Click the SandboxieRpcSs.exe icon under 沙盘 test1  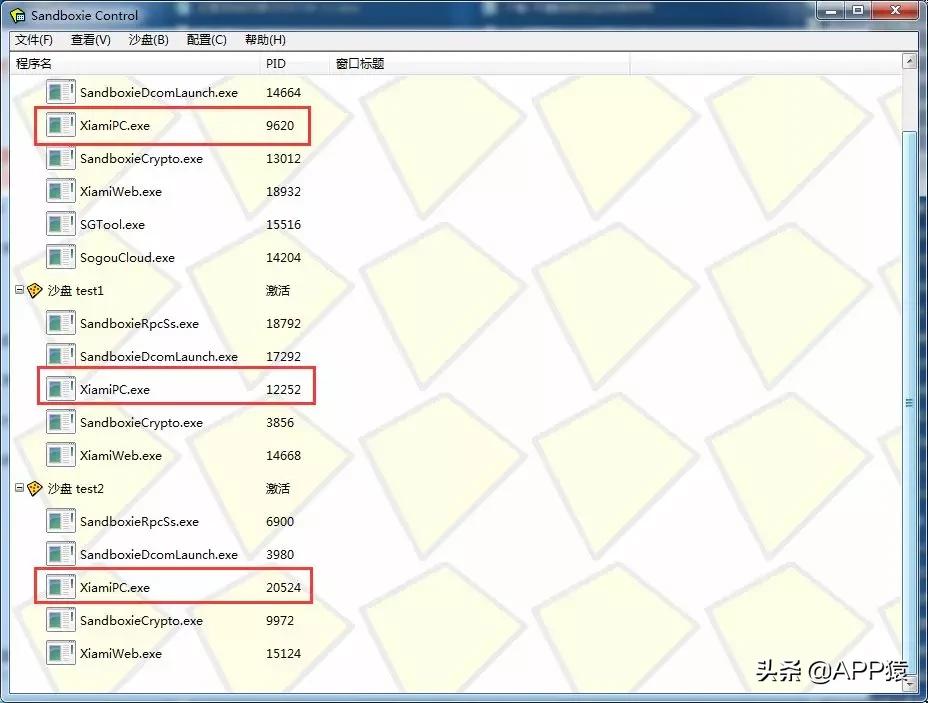pos(60,323)
